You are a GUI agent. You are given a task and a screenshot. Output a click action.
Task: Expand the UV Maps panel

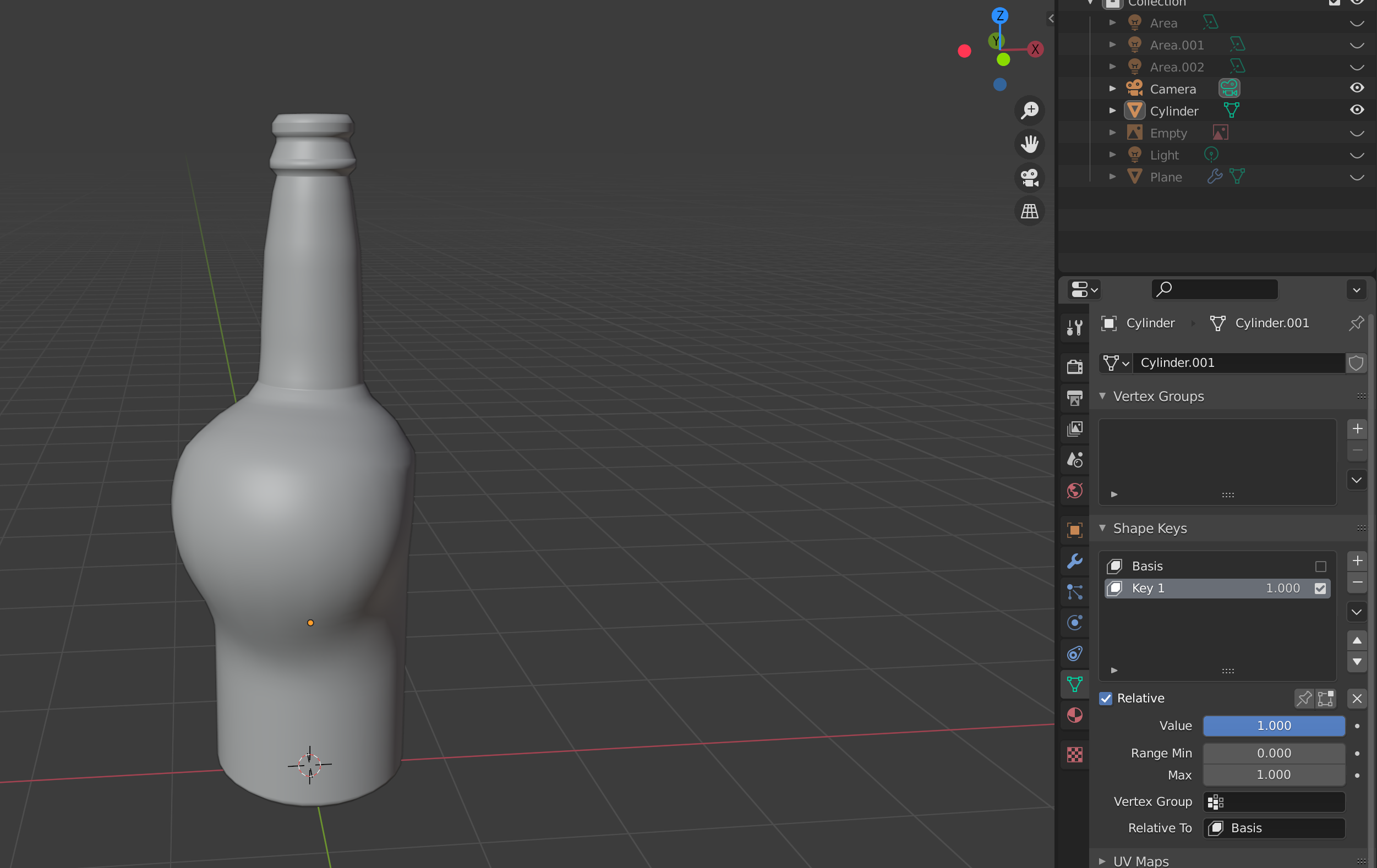pyautogui.click(x=1102, y=860)
